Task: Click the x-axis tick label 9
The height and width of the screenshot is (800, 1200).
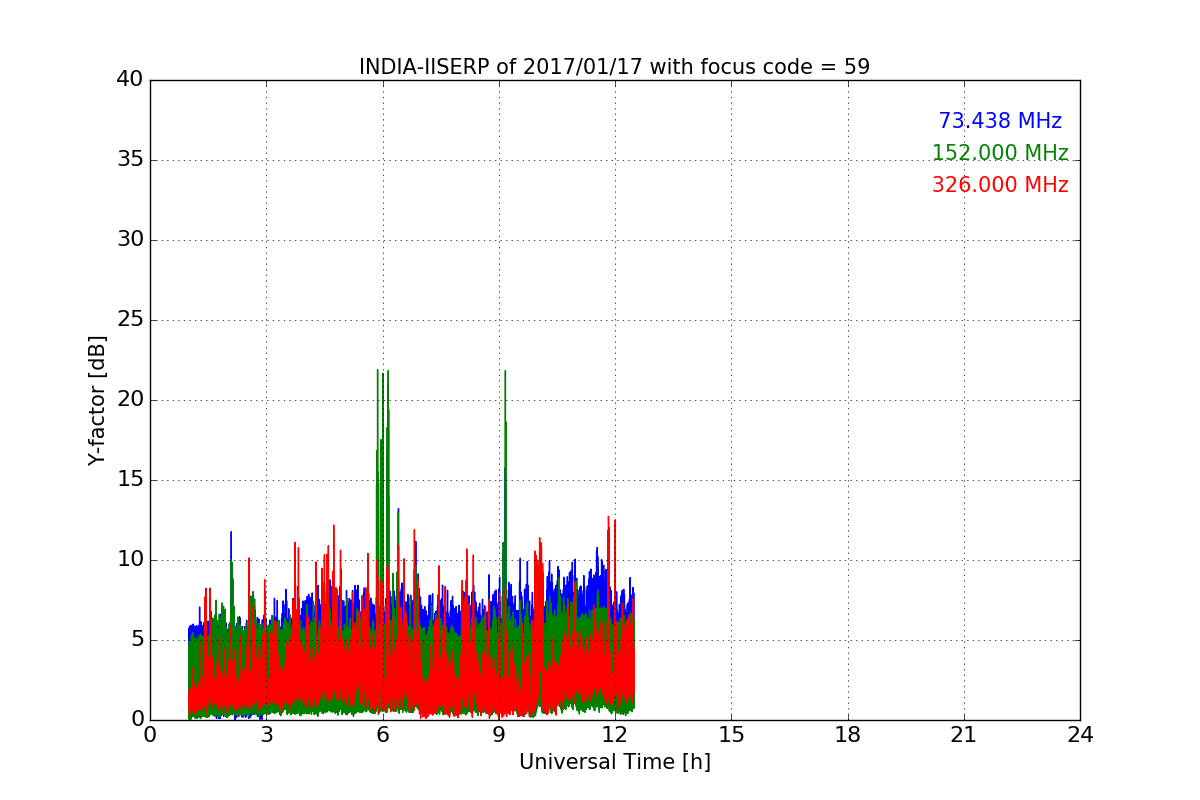Action: [499, 735]
